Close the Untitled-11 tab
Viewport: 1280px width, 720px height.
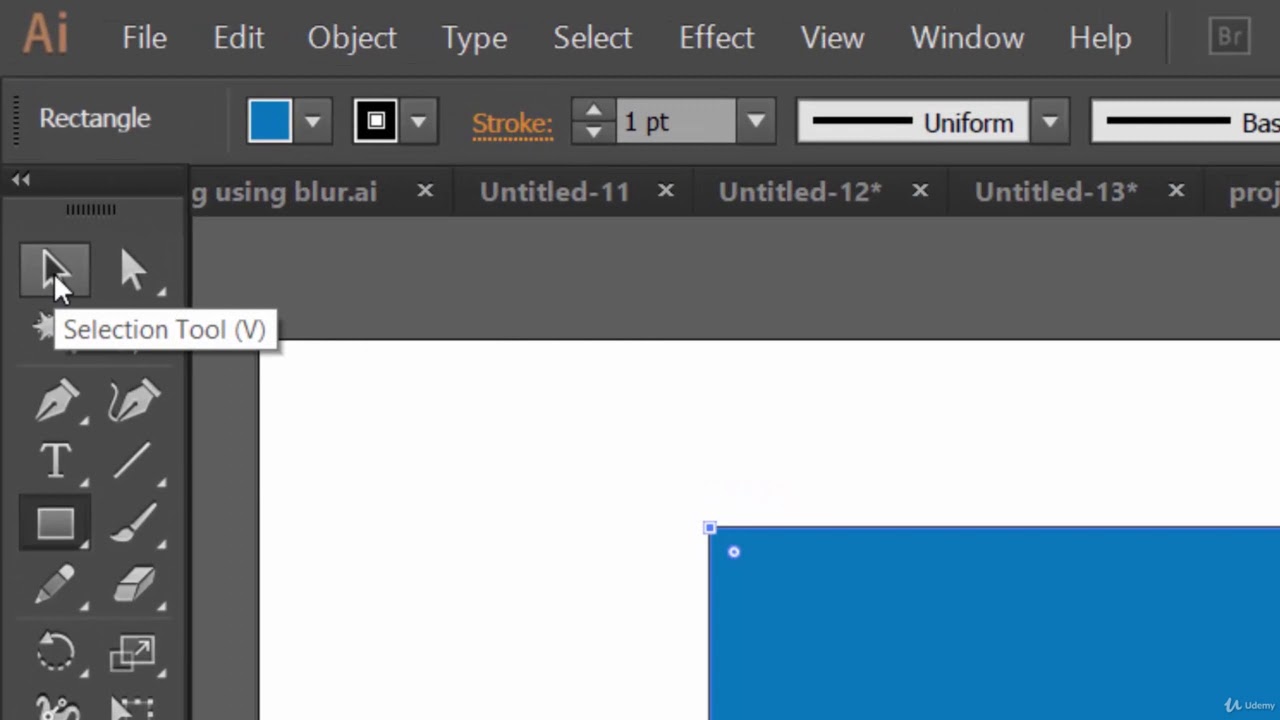pyautogui.click(x=665, y=190)
